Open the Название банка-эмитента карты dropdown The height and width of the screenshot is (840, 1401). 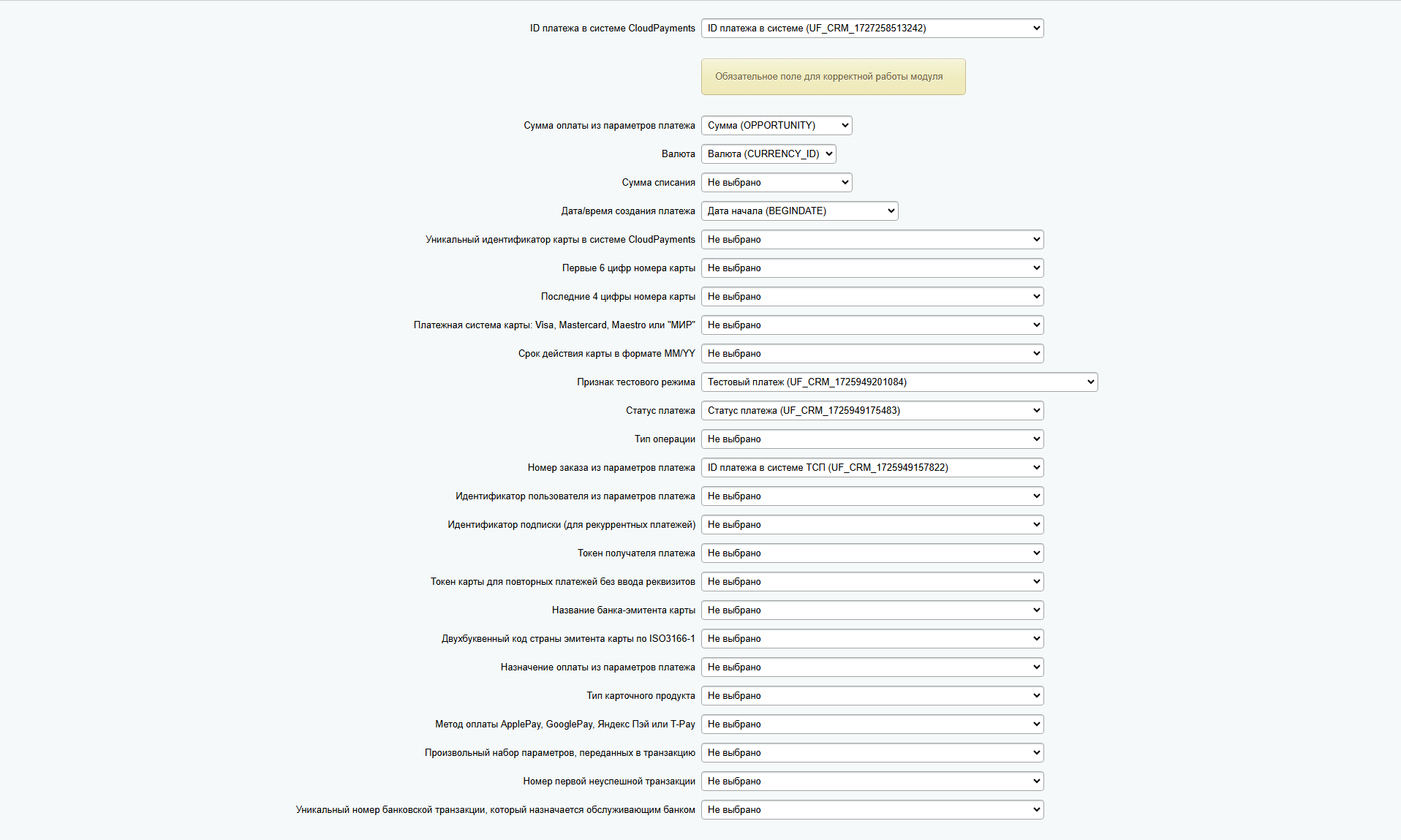(872, 610)
